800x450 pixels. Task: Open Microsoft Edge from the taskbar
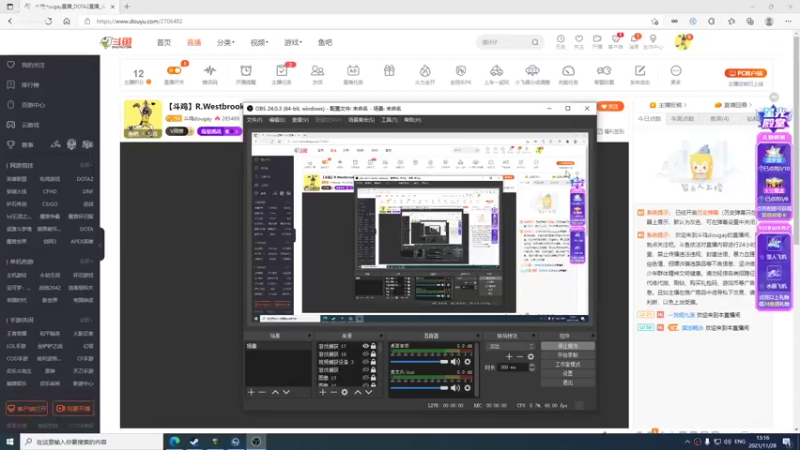174,441
